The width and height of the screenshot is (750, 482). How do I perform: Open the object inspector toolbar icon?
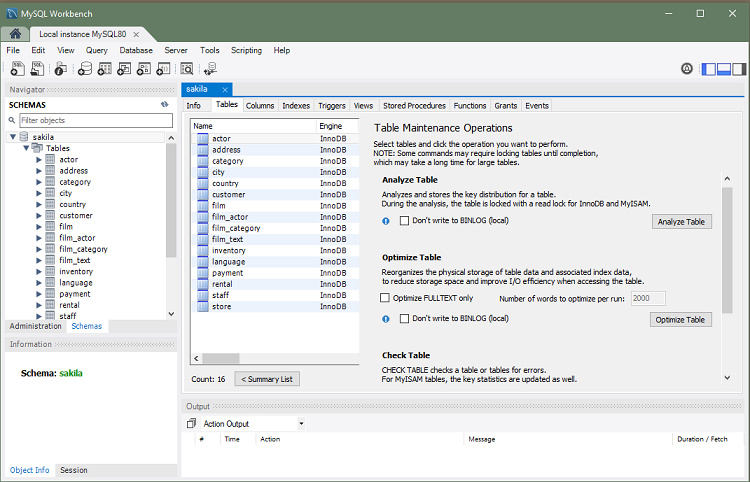[x=61, y=69]
